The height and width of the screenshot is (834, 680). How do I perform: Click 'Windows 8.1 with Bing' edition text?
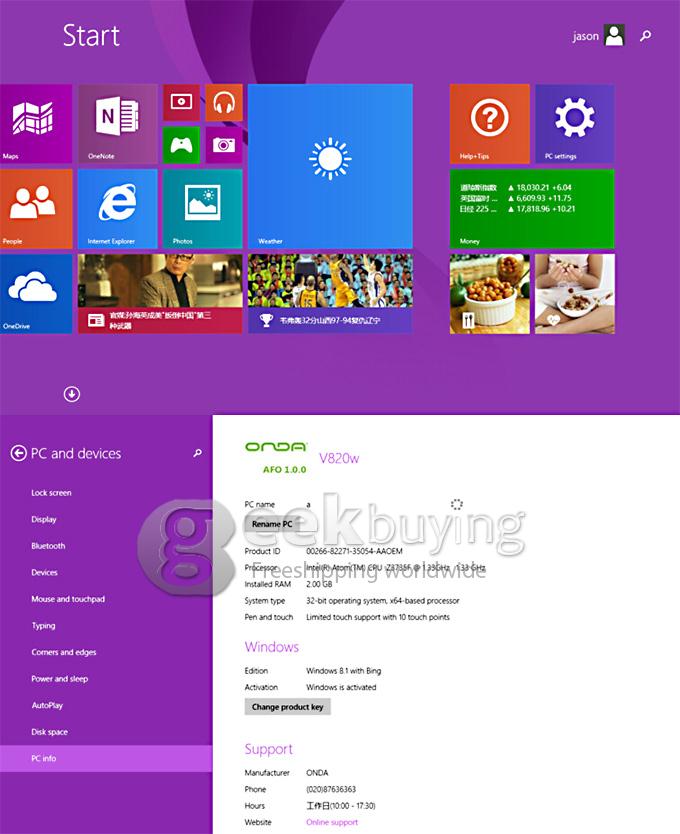tap(344, 671)
